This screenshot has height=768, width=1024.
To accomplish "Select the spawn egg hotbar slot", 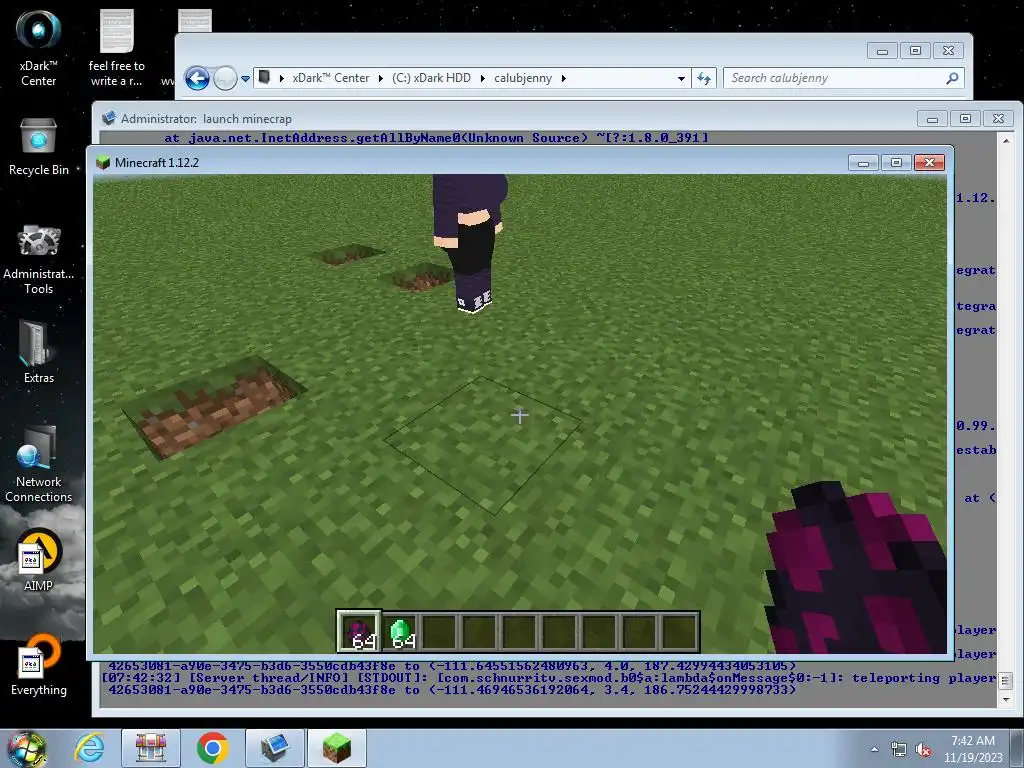I will [x=359, y=632].
